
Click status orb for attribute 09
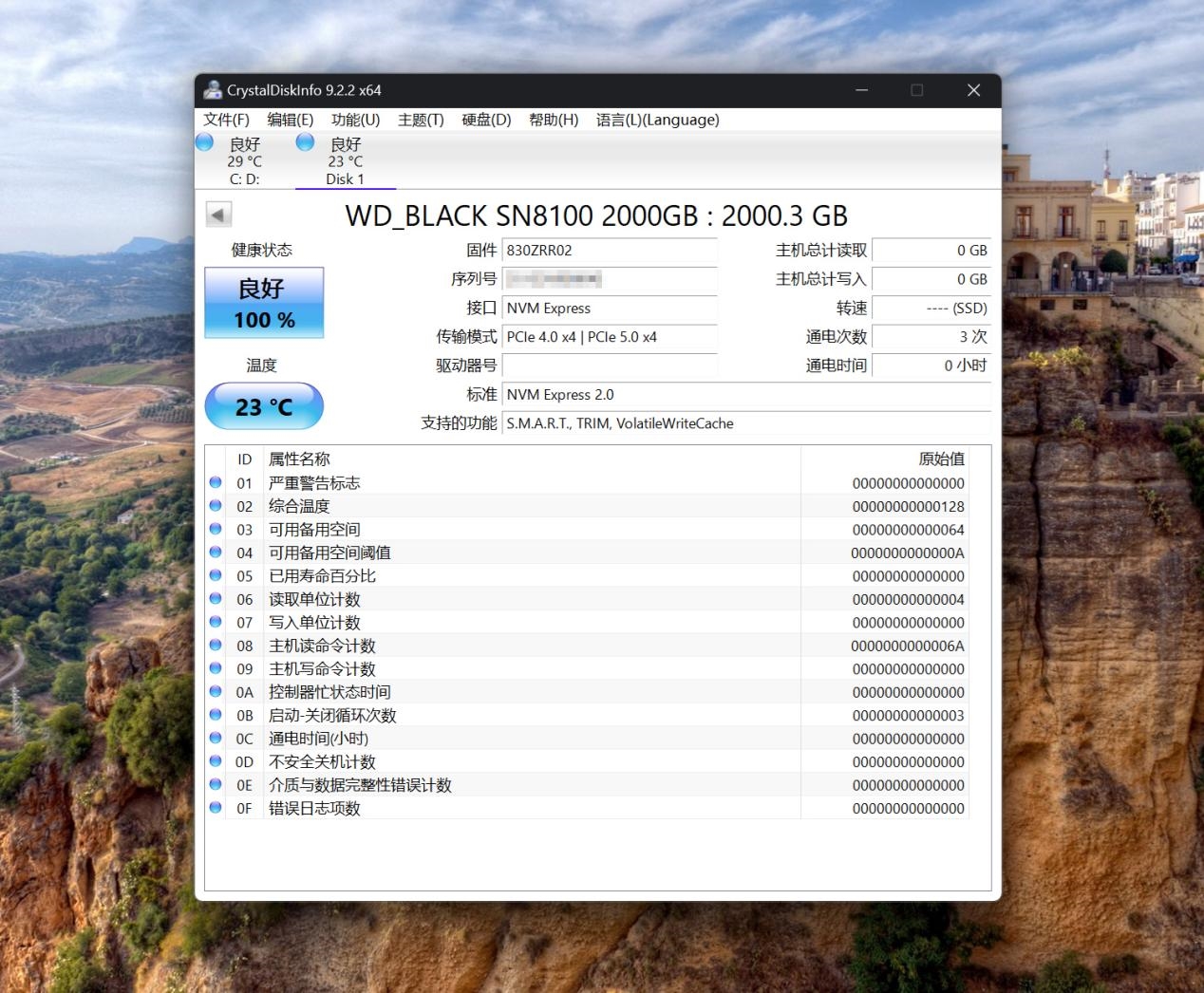point(216,668)
